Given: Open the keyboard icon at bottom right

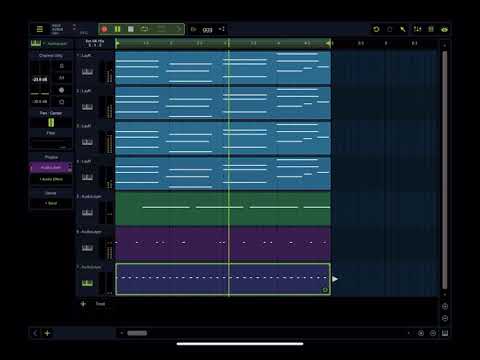Looking at the screenshot, I should [x=445, y=333].
